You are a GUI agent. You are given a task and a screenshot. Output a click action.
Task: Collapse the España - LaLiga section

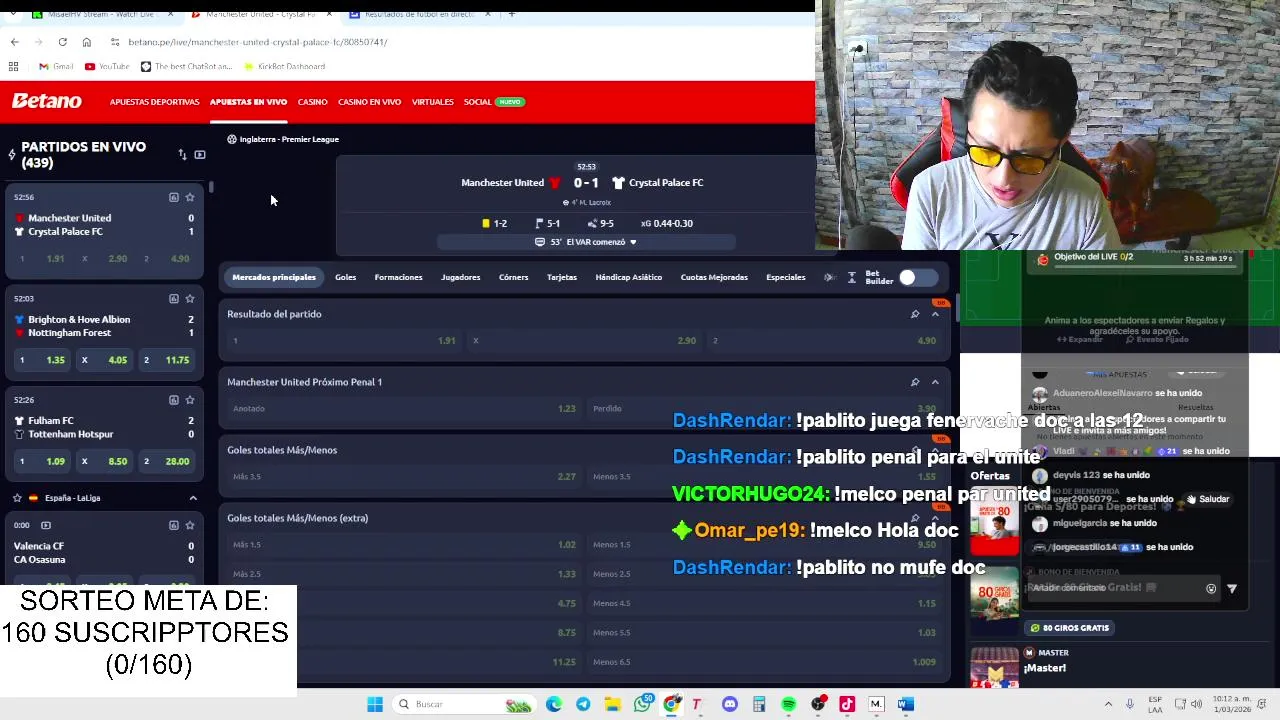193,498
